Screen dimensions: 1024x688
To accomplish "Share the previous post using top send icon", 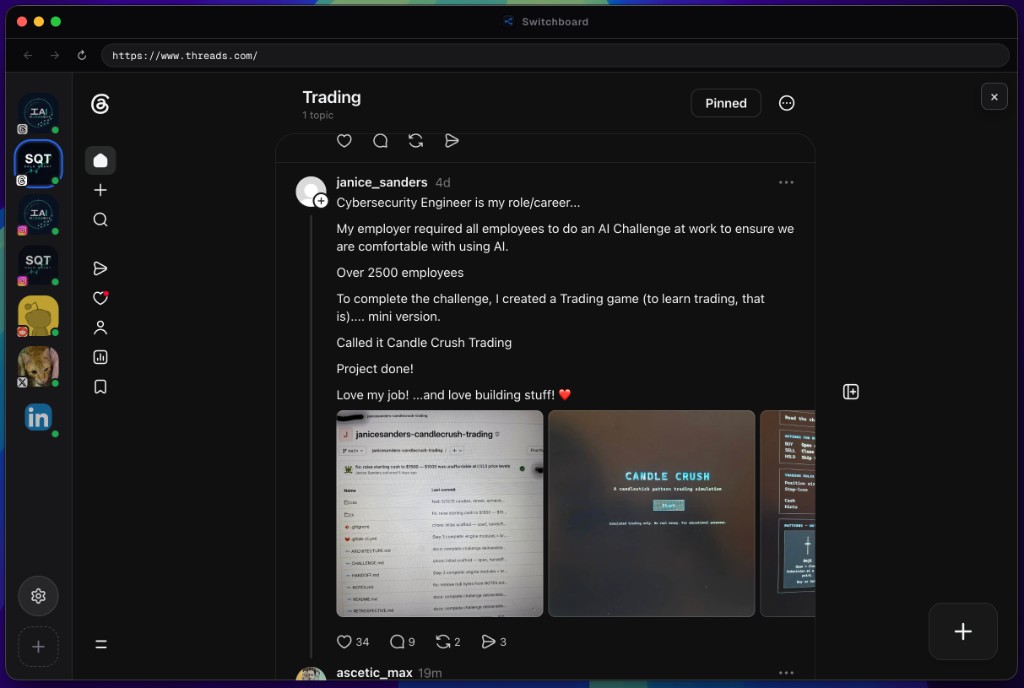I will (451, 141).
